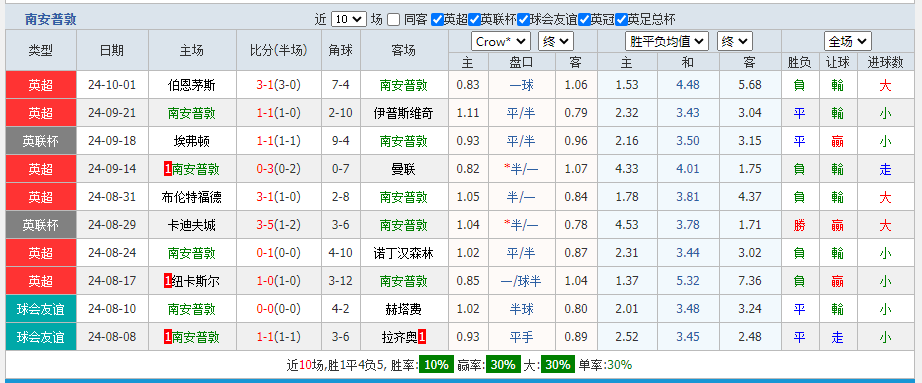Click 纽卡斯尔 home team link
The width and height of the screenshot is (922, 383).
pyautogui.click(x=196, y=281)
